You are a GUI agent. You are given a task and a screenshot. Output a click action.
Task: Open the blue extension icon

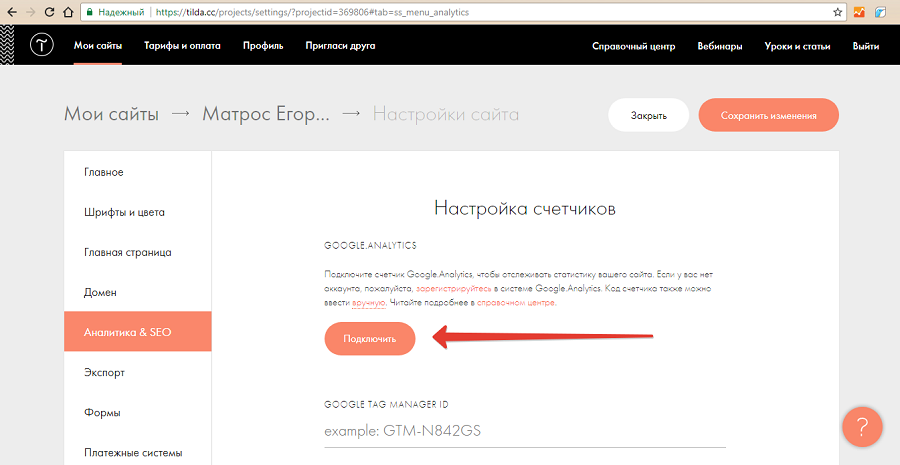coord(880,12)
